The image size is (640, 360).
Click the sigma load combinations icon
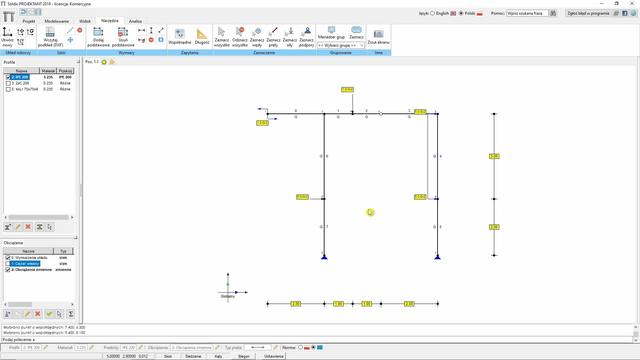coord(71,314)
